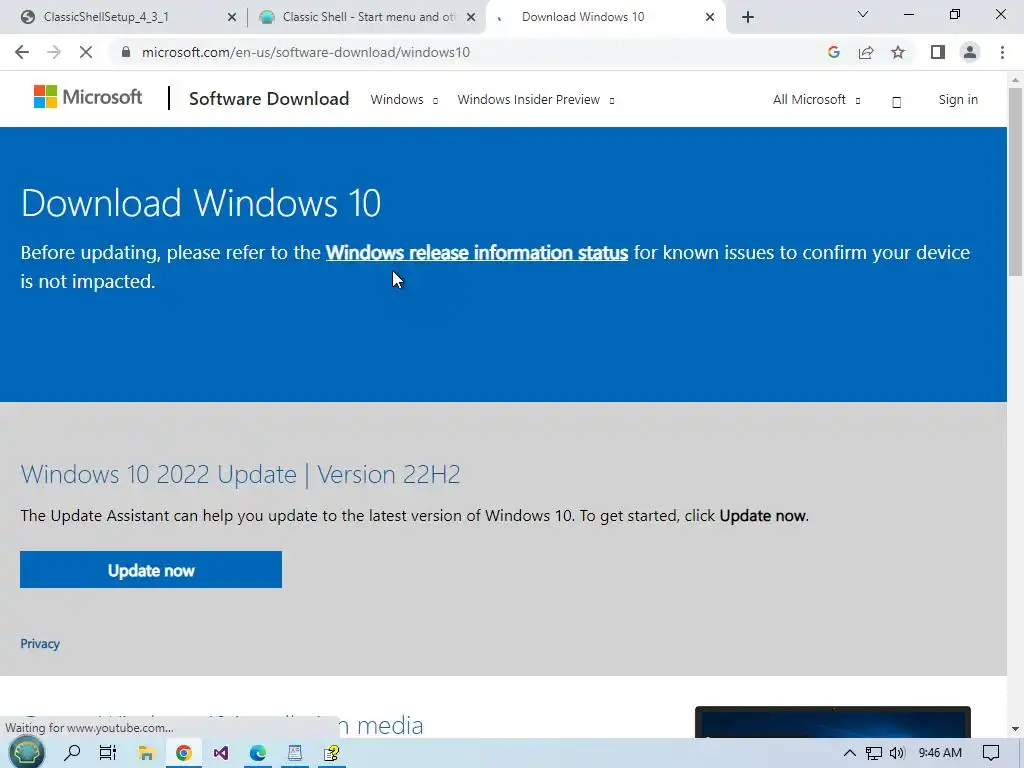This screenshot has height=768, width=1024.
Task: Open the notification center icon
Action: click(991, 753)
